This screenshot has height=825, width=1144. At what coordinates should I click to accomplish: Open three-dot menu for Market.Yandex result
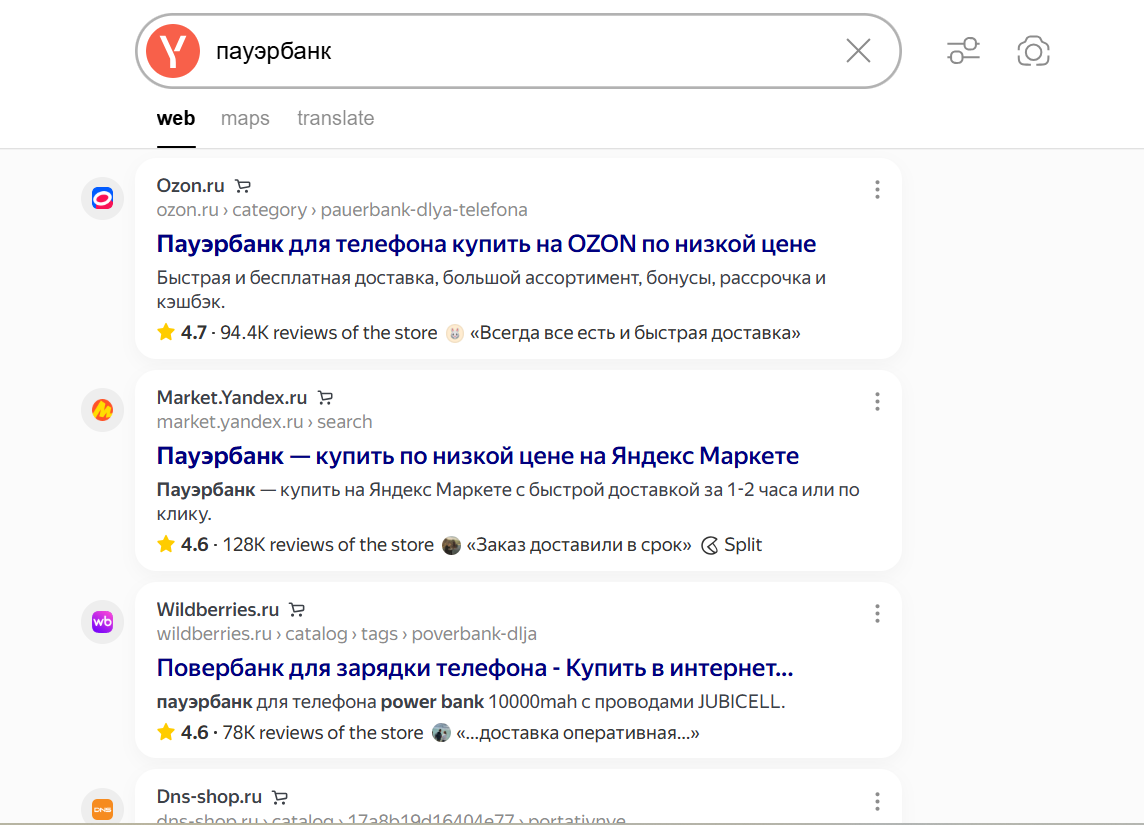(x=877, y=401)
